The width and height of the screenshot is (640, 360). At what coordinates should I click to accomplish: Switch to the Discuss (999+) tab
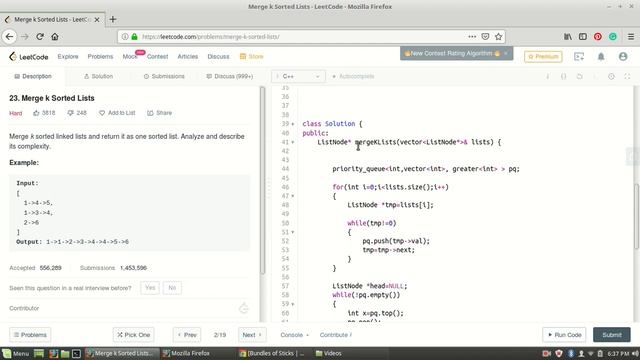pos(230,76)
